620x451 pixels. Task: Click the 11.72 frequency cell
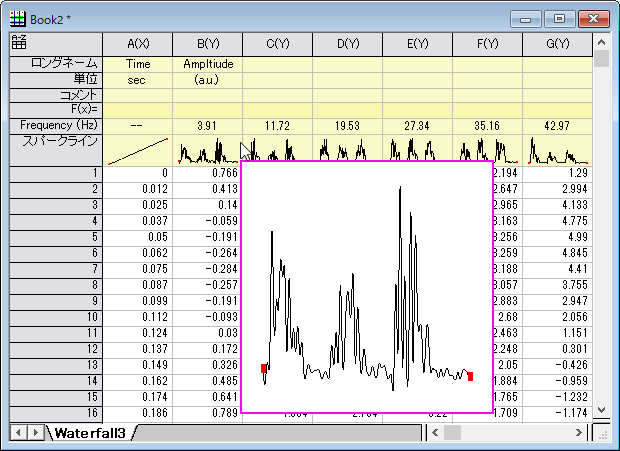coord(278,126)
